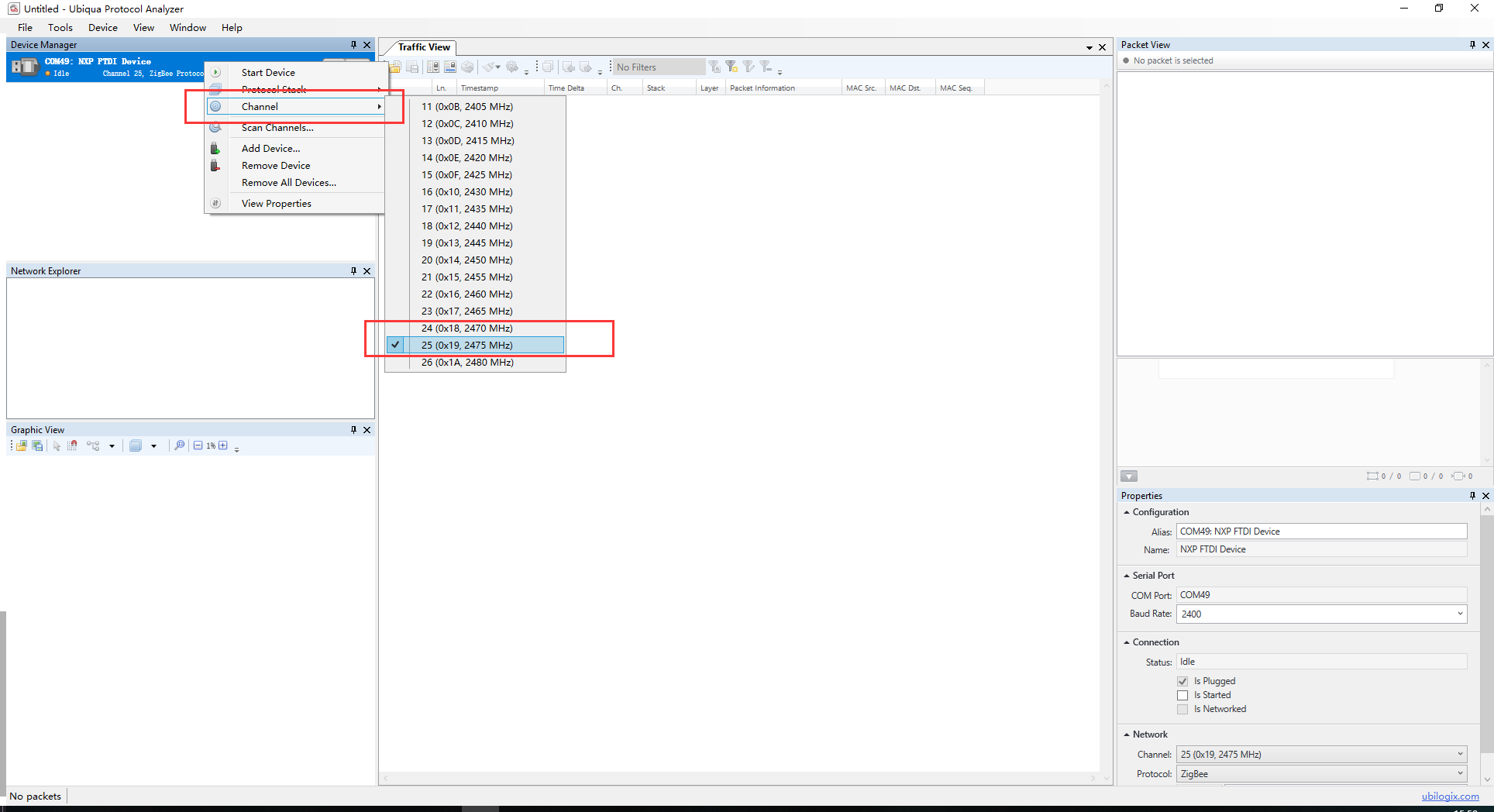Pin the Network Explorer panel
The image size is (1494, 812).
pyautogui.click(x=353, y=271)
